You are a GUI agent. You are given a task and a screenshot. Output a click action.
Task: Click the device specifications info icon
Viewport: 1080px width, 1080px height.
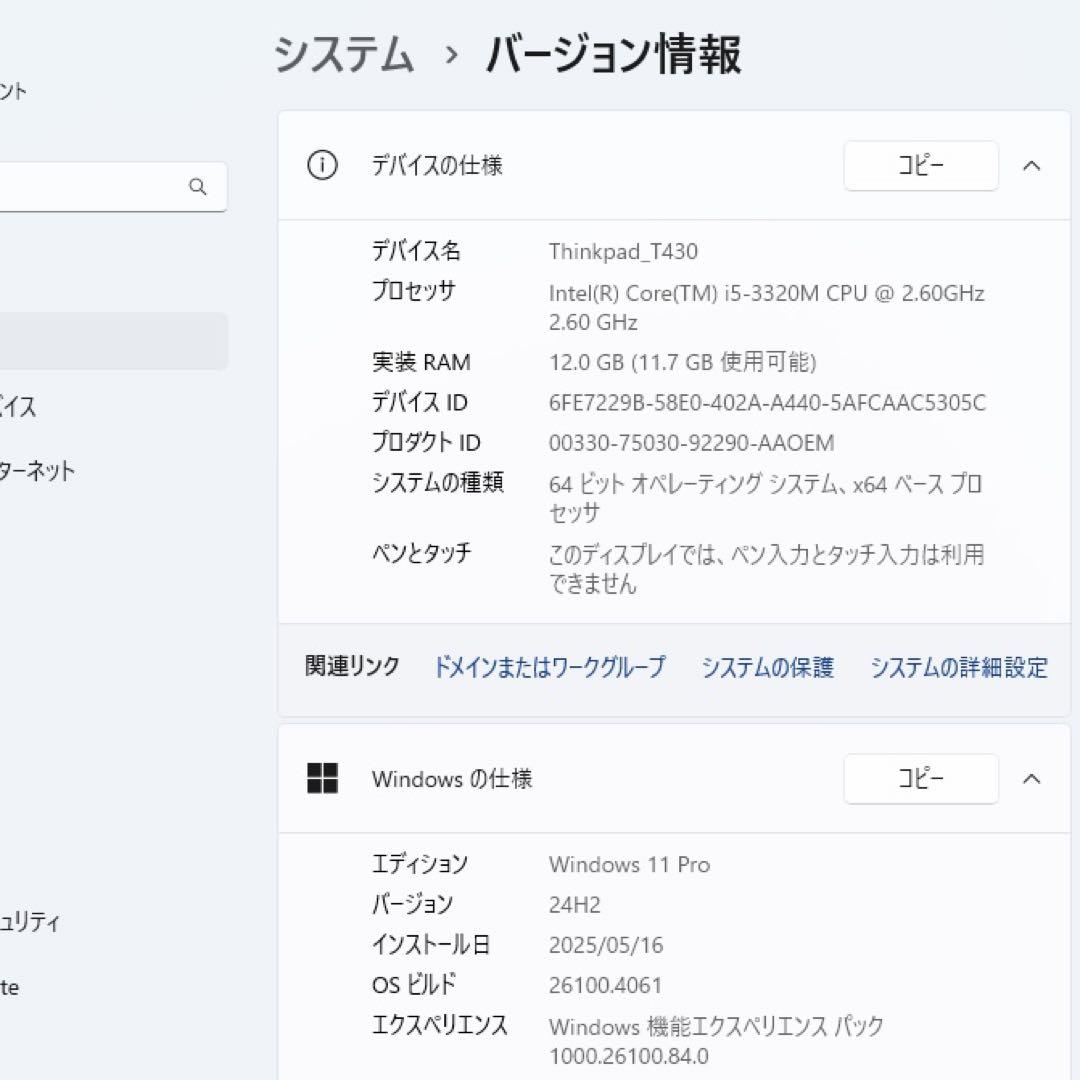coord(322,165)
